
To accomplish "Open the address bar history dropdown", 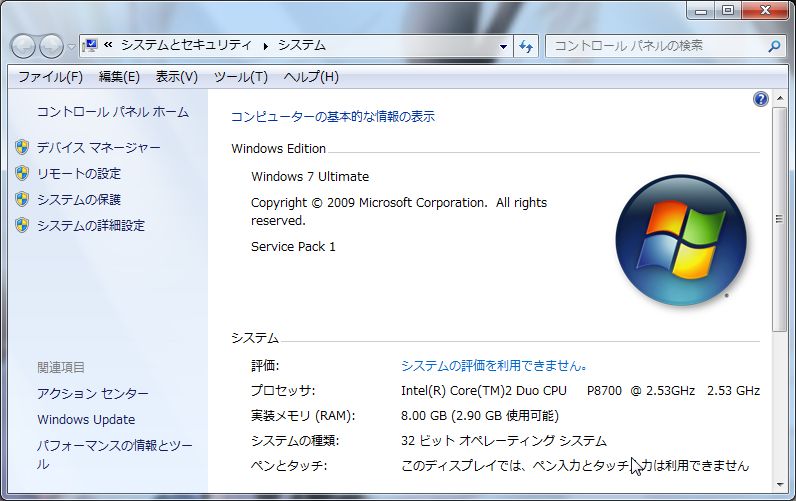I will click(503, 47).
